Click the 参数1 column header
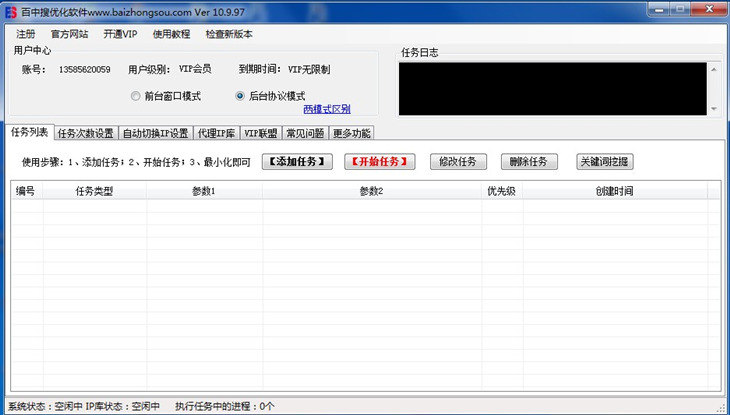Viewport: 730px width, 415px height. coord(204,190)
